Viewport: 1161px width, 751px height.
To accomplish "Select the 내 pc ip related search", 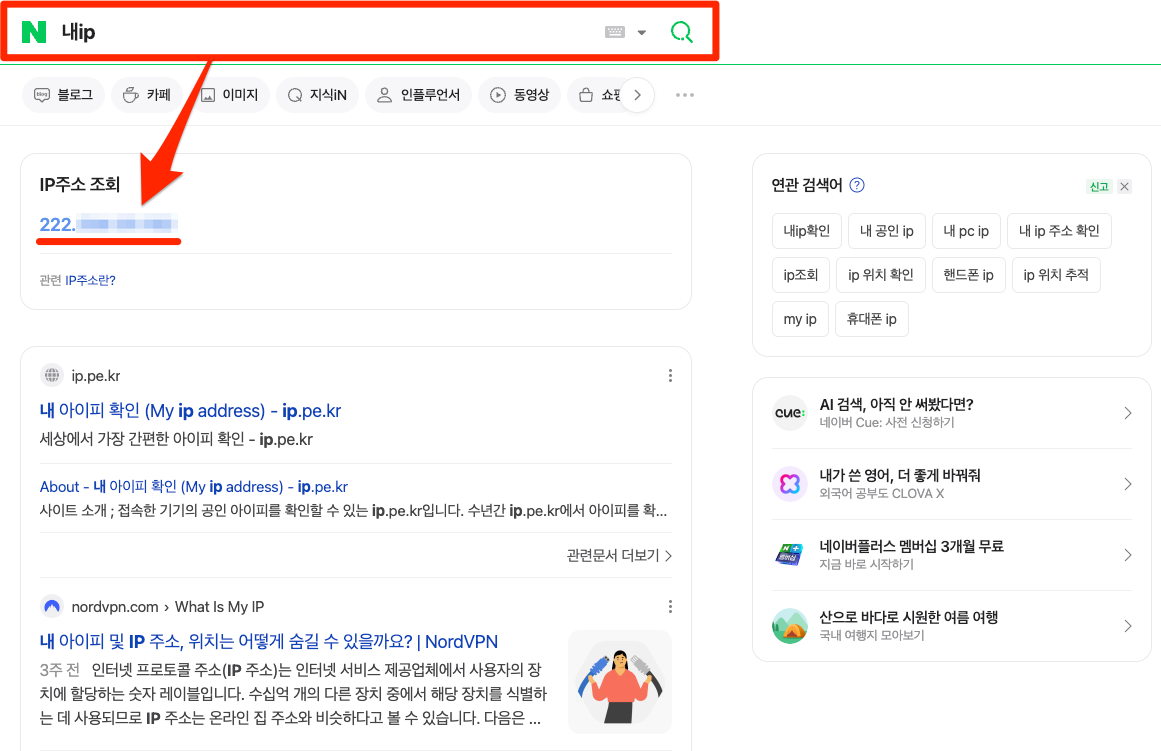I will pyautogui.click(x=966, y=231).
